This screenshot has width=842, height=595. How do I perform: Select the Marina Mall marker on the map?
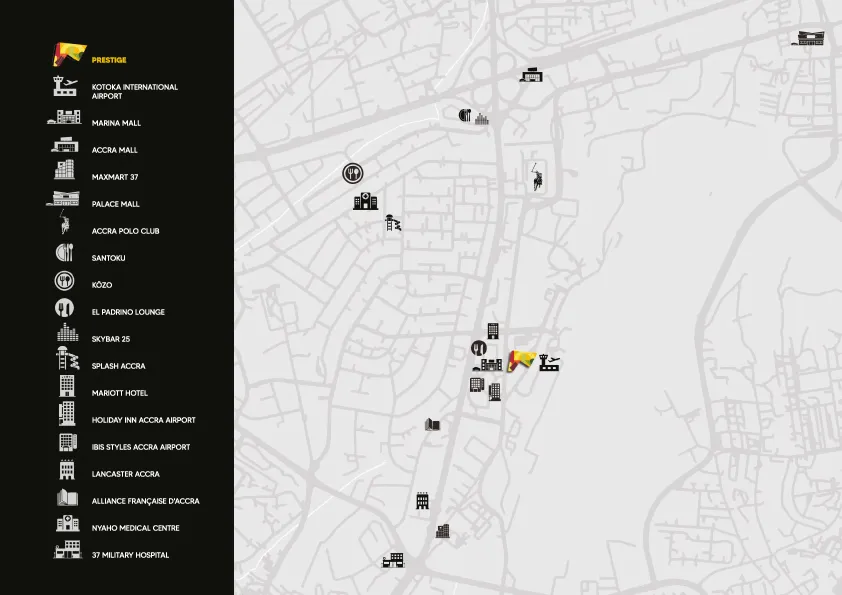[x=488, y=365]
